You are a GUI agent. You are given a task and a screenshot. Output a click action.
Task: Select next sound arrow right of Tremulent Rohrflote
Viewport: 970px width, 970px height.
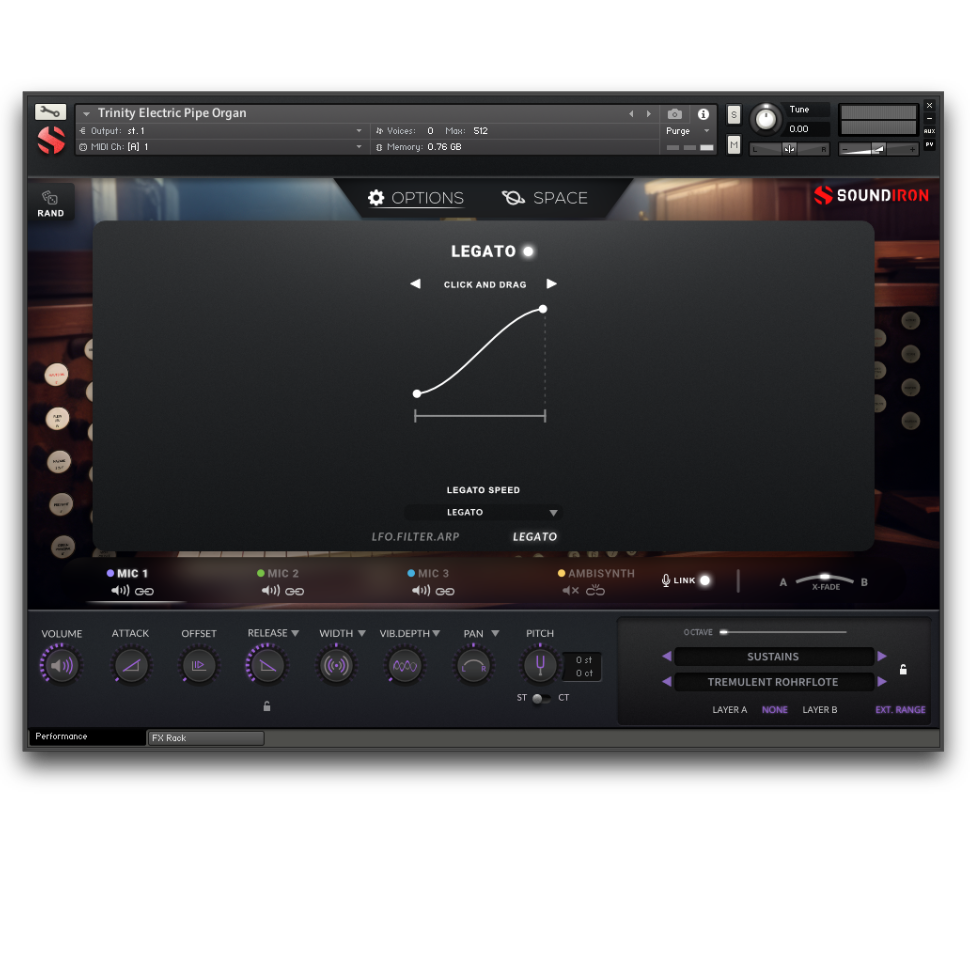pyautogui.click(x=882, y=681)
